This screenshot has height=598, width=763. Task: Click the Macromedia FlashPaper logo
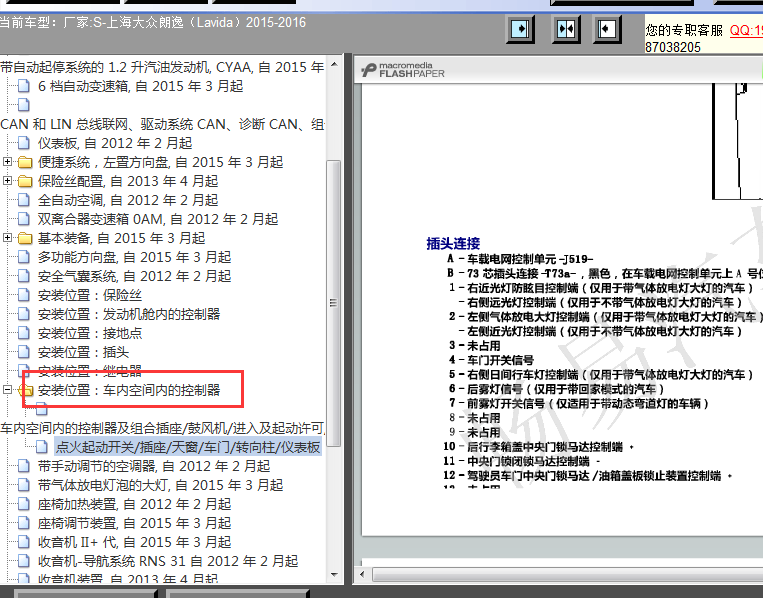click(x=403, y=70)
